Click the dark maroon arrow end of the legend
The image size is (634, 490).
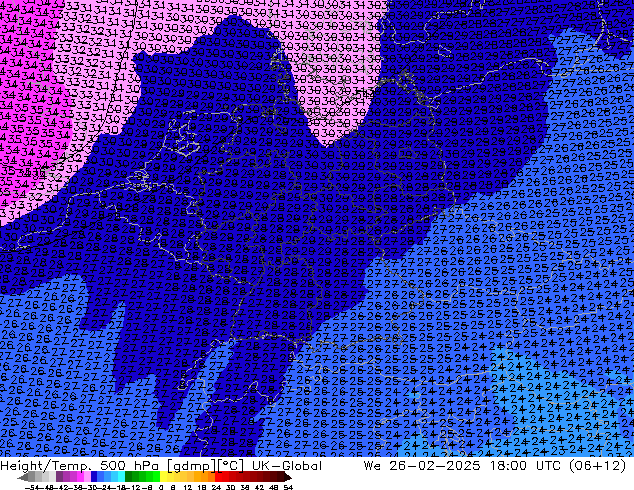coord(287,477)
